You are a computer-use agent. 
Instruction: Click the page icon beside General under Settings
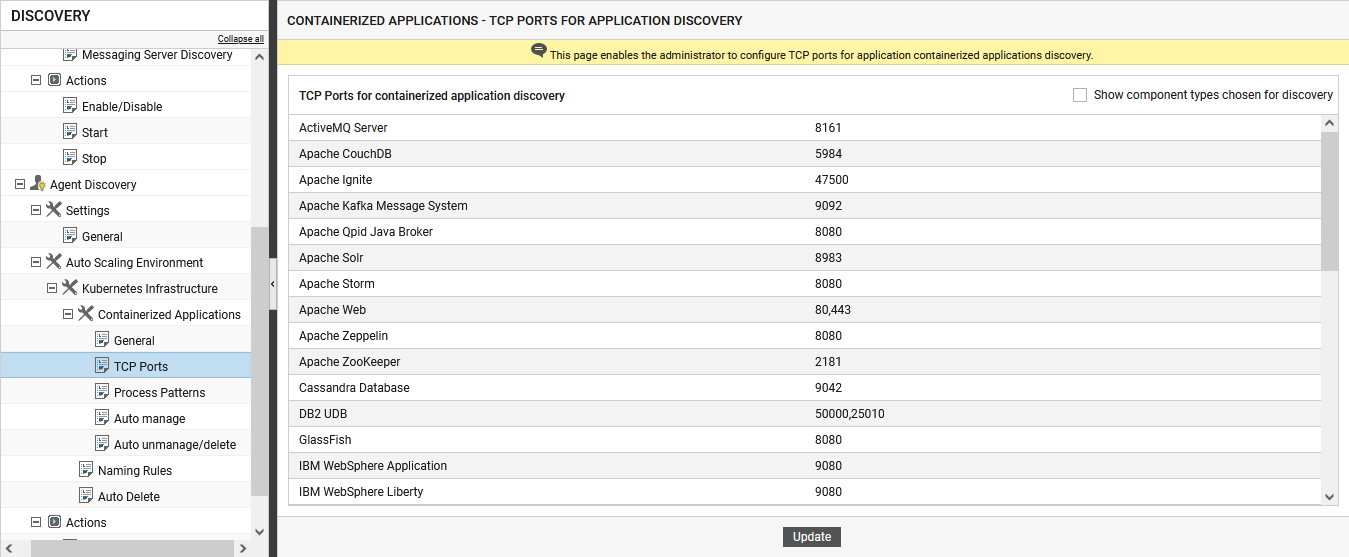70,236
